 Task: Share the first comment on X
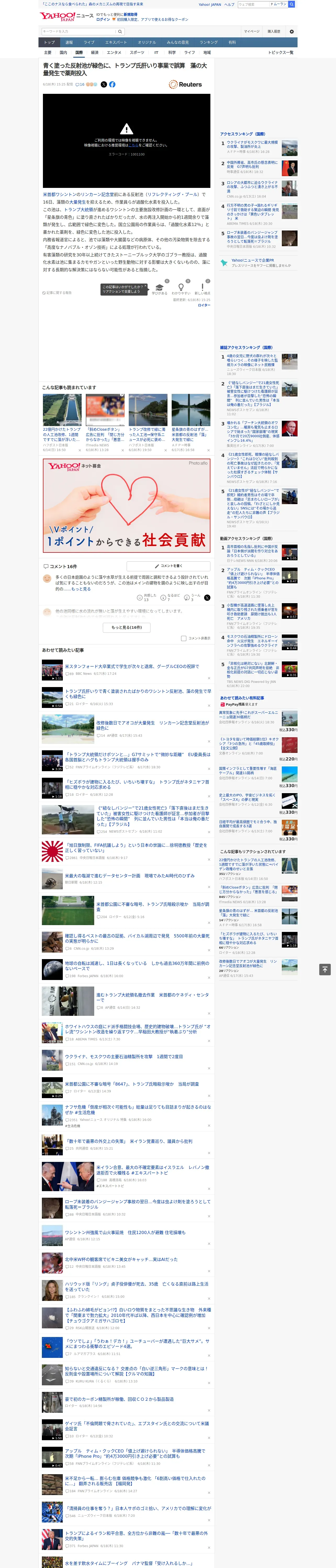point(207,598)
